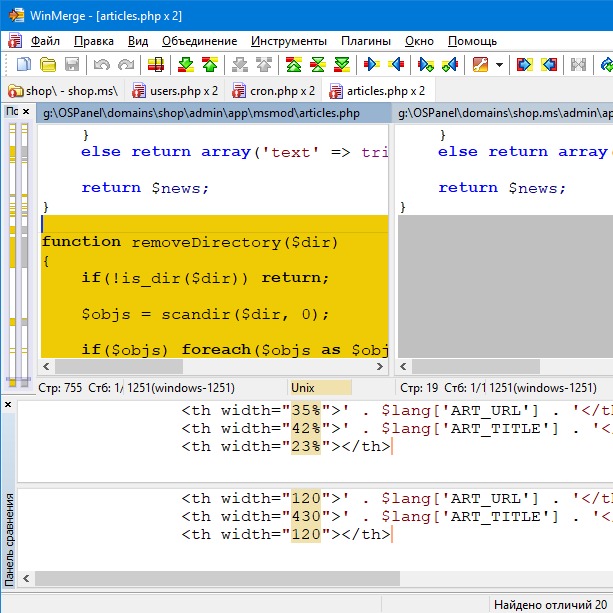Click the New document toolbar icon
This screenshot has height=613, width=613.
coord(24,65)
